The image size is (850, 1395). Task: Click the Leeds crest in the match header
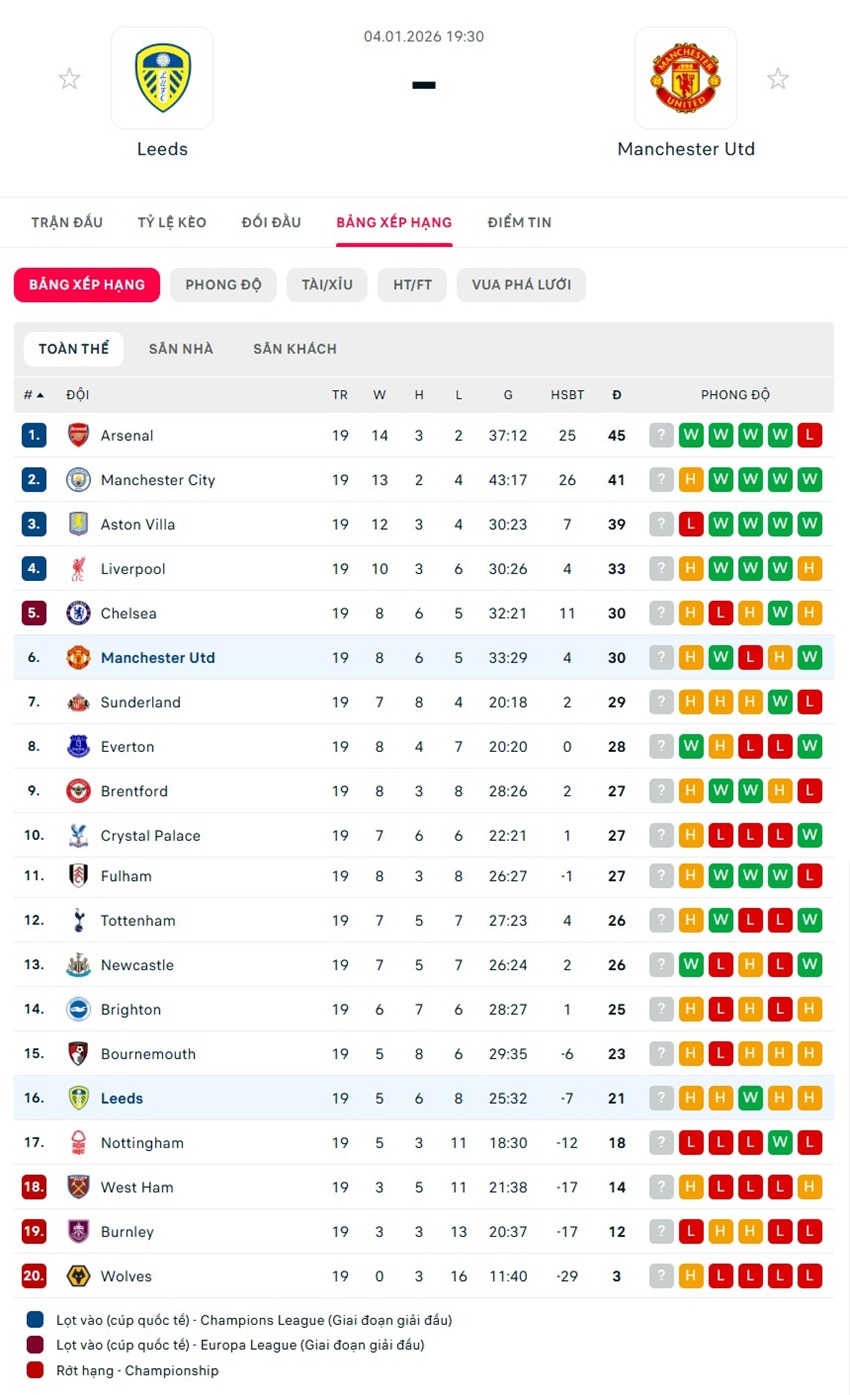pos(162,78)
